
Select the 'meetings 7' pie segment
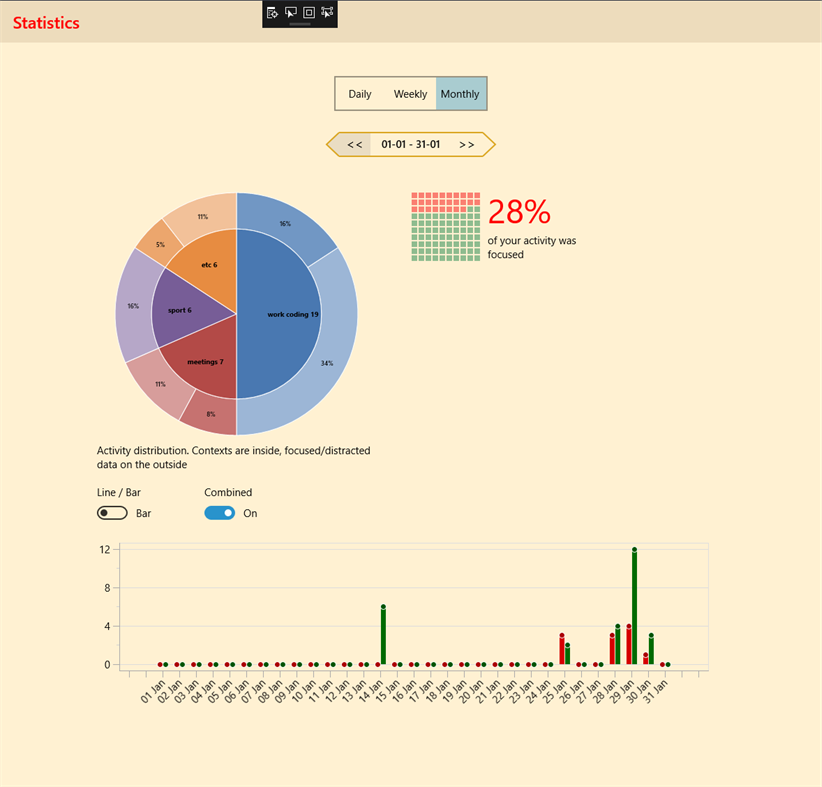(x=205, y=361)
